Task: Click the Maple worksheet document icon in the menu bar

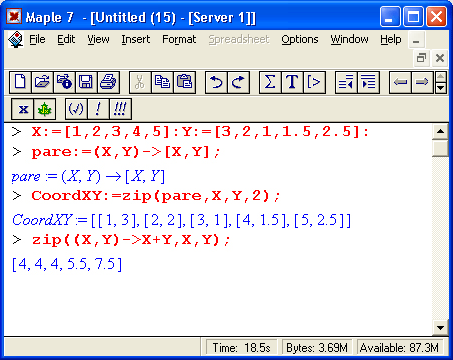Action: pyautogui.click(x=15, y=40)
